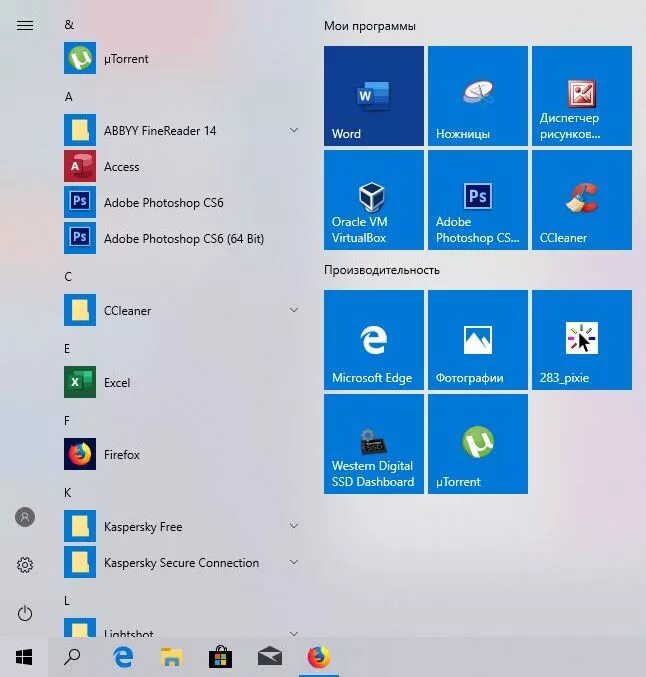Expand the Lightshot folder chevron
Viewport: 646px width, 677px height.
click(294, 634)
